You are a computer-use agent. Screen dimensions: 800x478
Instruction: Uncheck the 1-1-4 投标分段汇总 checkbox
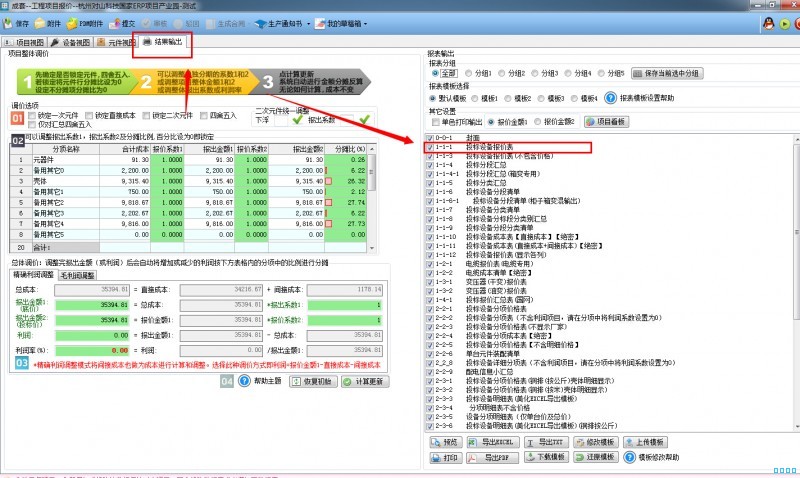point(430,165)
